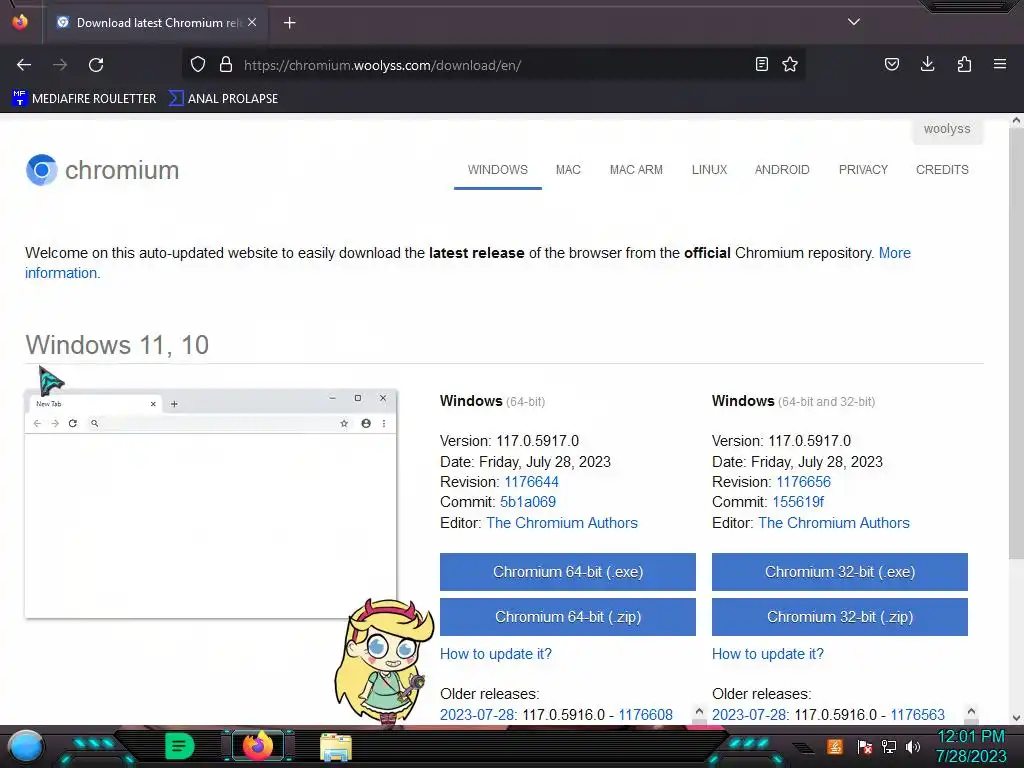
Task: Open the tracking protection shield icon
Action: click(x=198, y=65)
